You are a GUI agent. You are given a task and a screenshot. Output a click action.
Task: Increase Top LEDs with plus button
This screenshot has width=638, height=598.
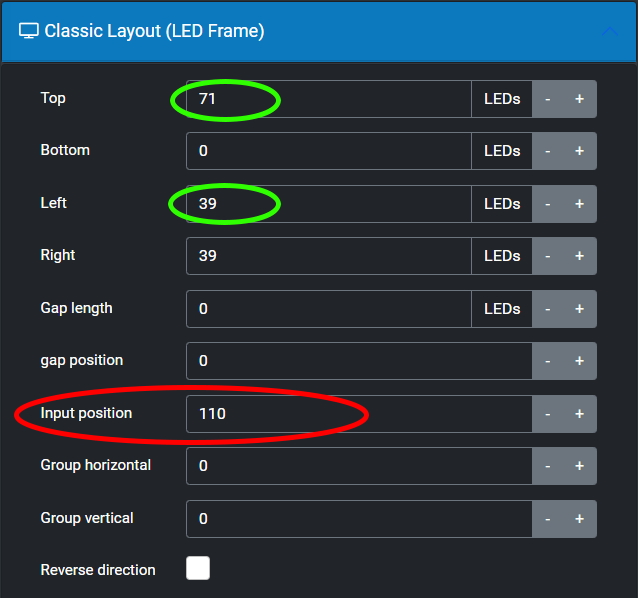coord(579,99)
